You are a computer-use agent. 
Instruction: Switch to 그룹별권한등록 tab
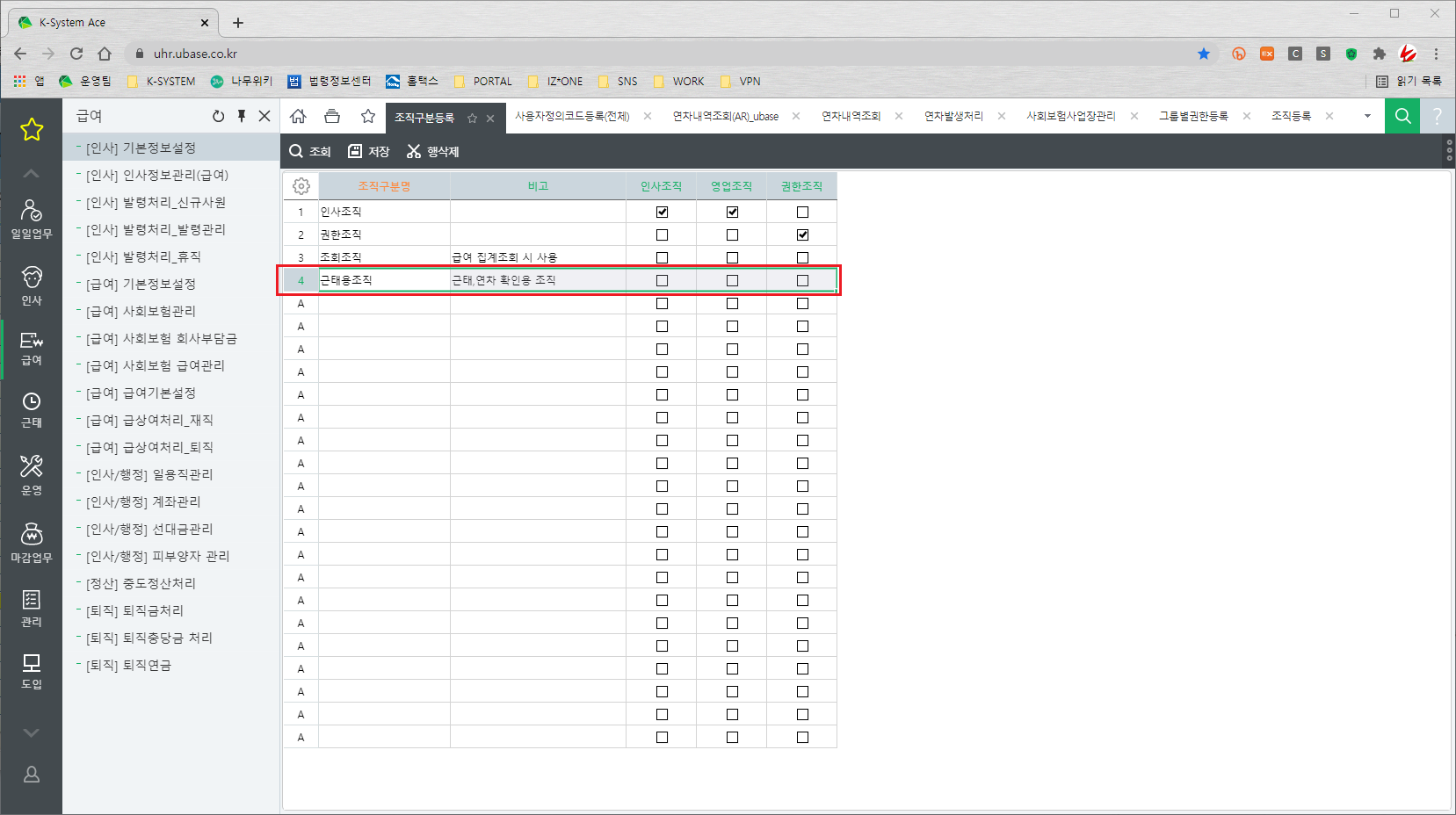click(x=1193, y=116)
